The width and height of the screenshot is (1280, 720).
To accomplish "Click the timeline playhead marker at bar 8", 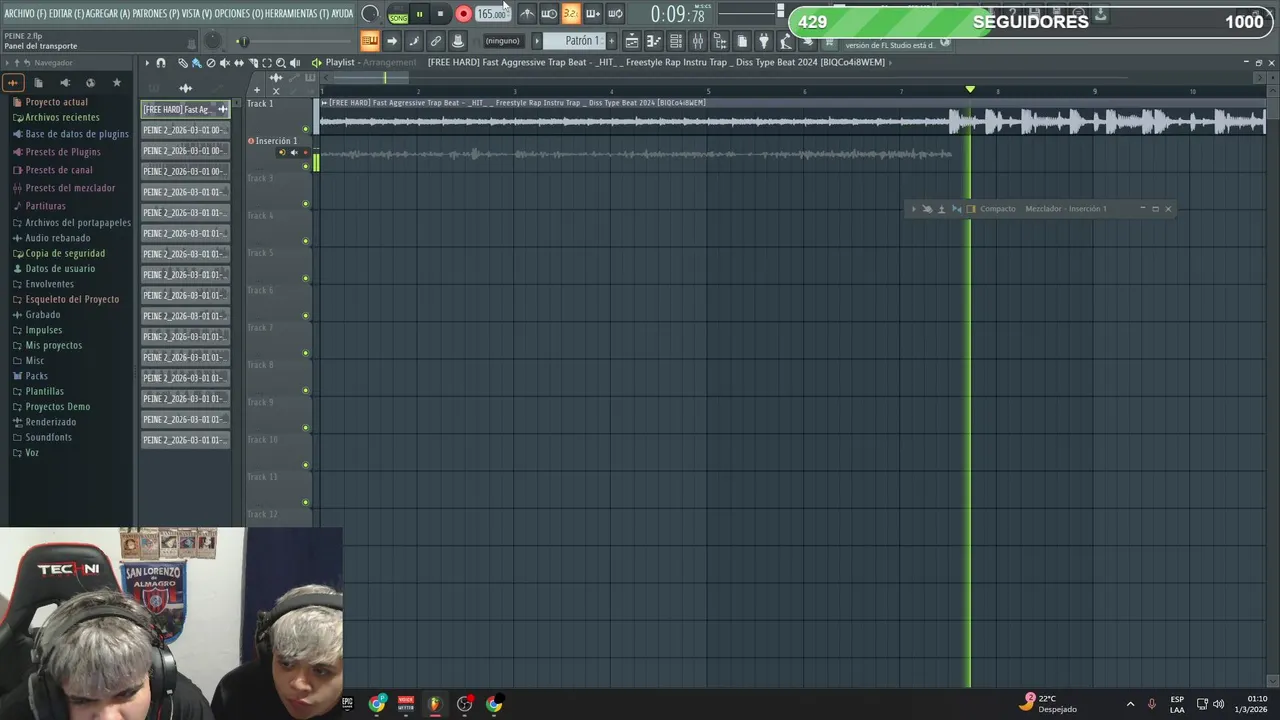I will 970,90.
